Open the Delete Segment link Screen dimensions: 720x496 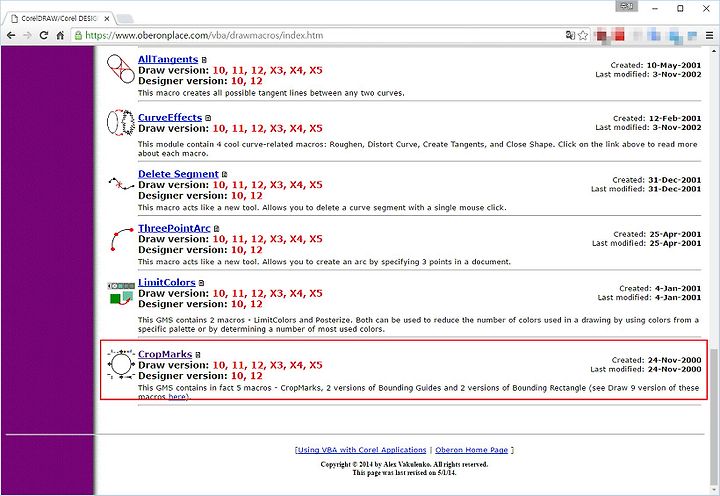(178, 174)
